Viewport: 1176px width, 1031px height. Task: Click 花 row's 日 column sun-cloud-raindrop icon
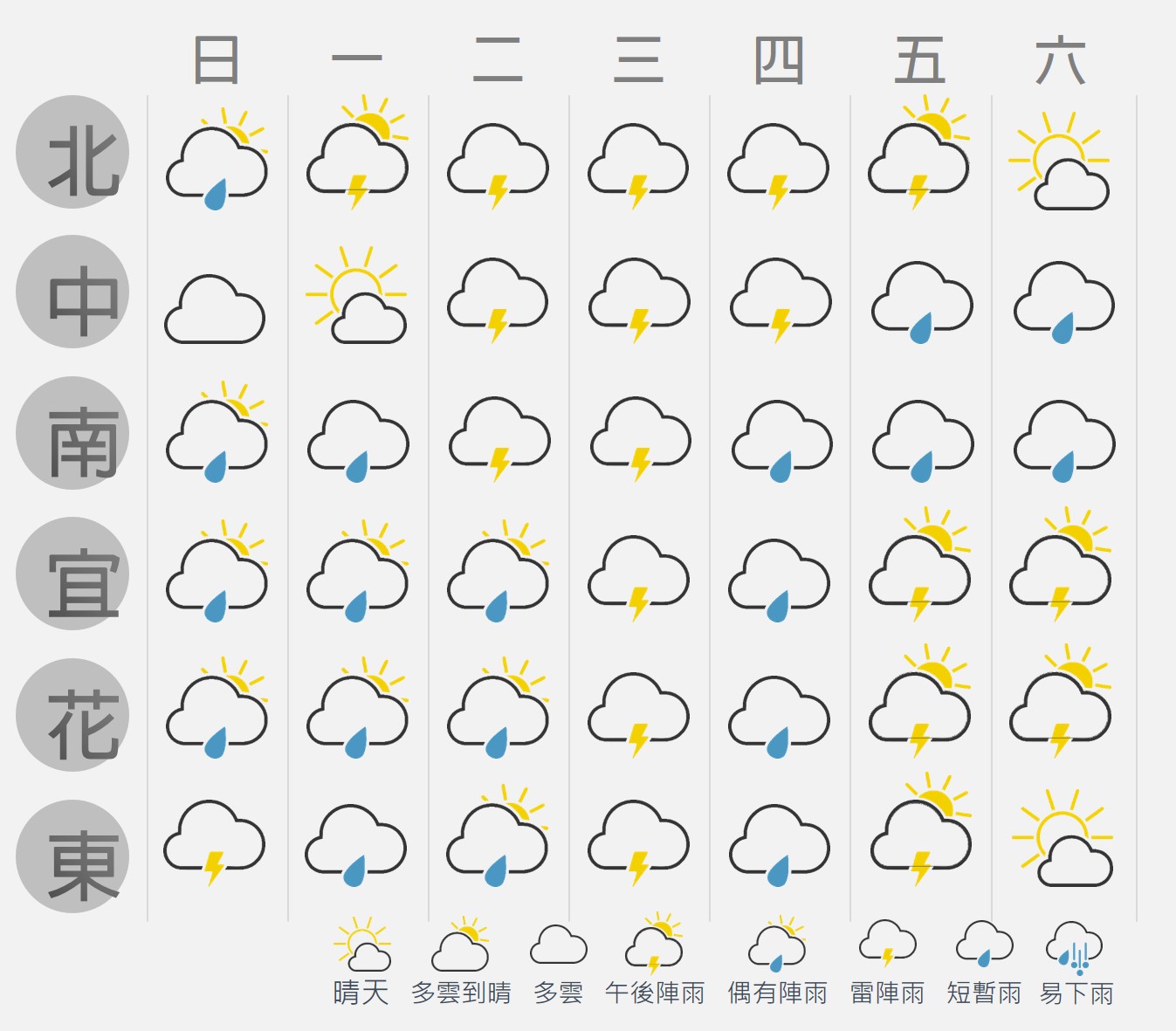[x=217, y=708]
